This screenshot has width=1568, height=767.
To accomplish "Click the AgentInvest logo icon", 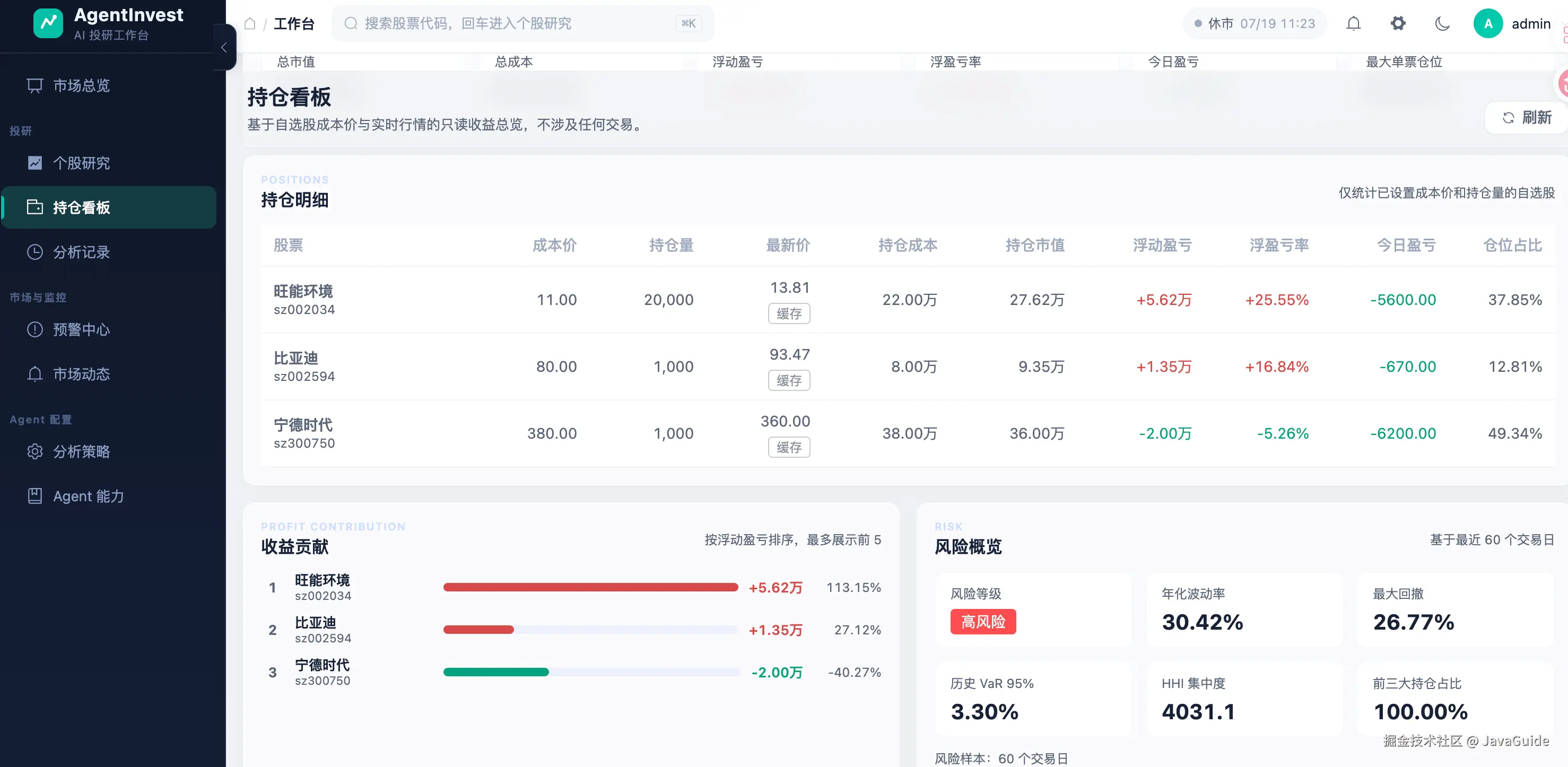I will (x=48, y=24).
